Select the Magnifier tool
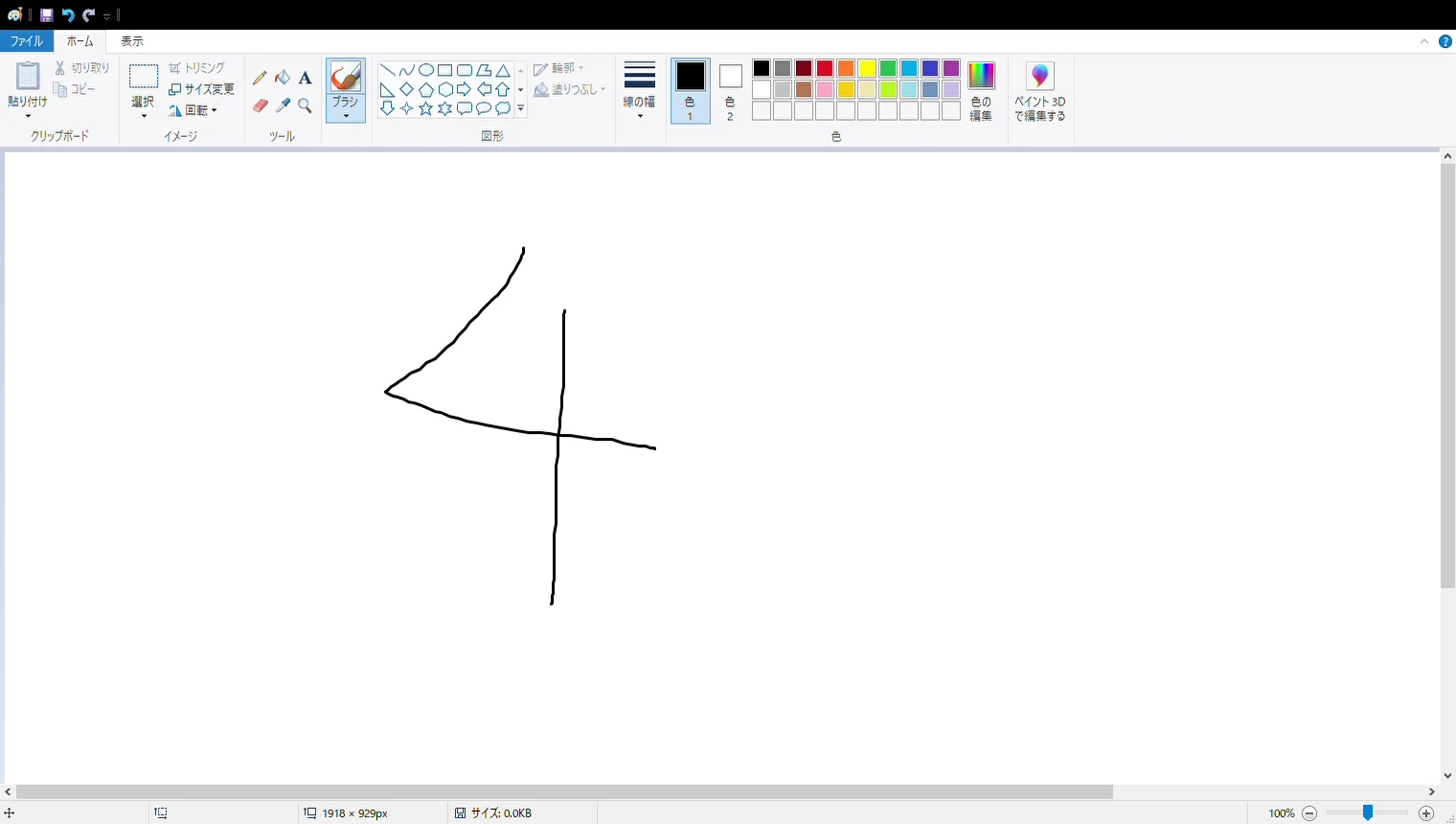This screenshot has height=824, width=1456. pos(306,105)
